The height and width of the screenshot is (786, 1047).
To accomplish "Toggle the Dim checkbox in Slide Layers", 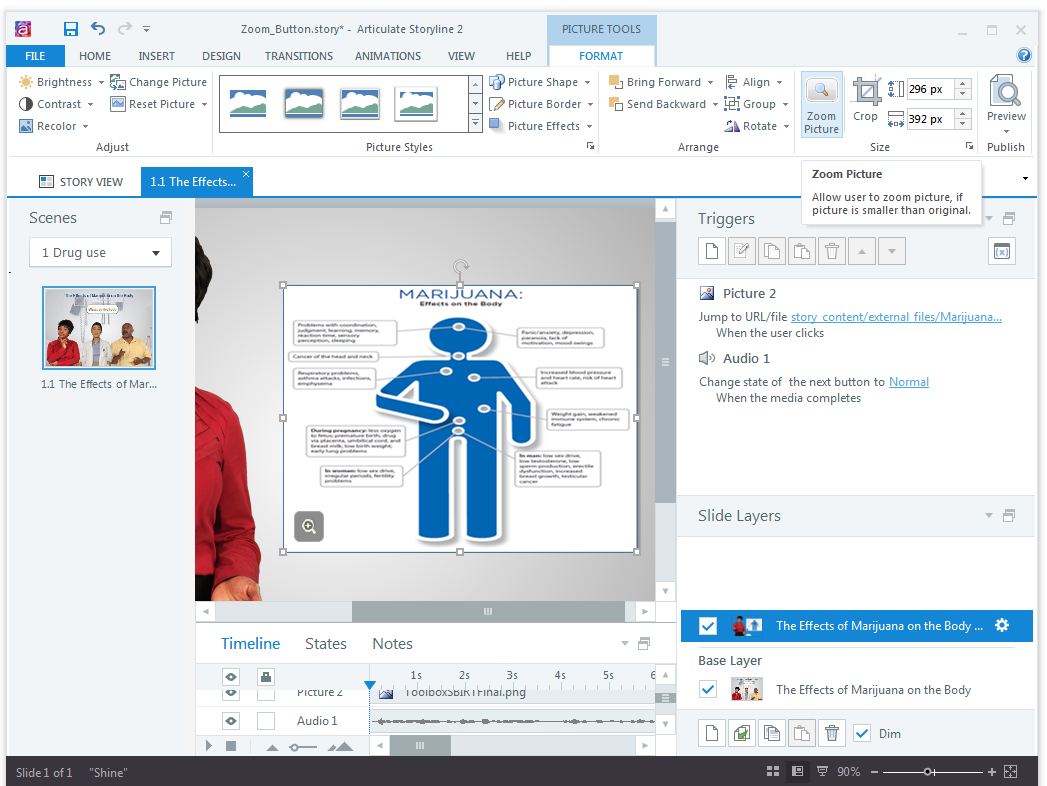I will (x=862, y=733).
